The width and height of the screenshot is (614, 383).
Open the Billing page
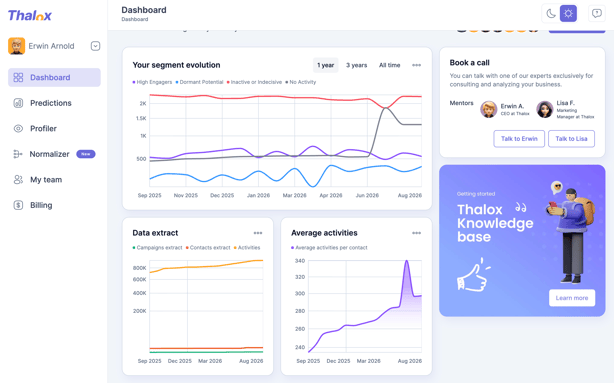(41, 205)
